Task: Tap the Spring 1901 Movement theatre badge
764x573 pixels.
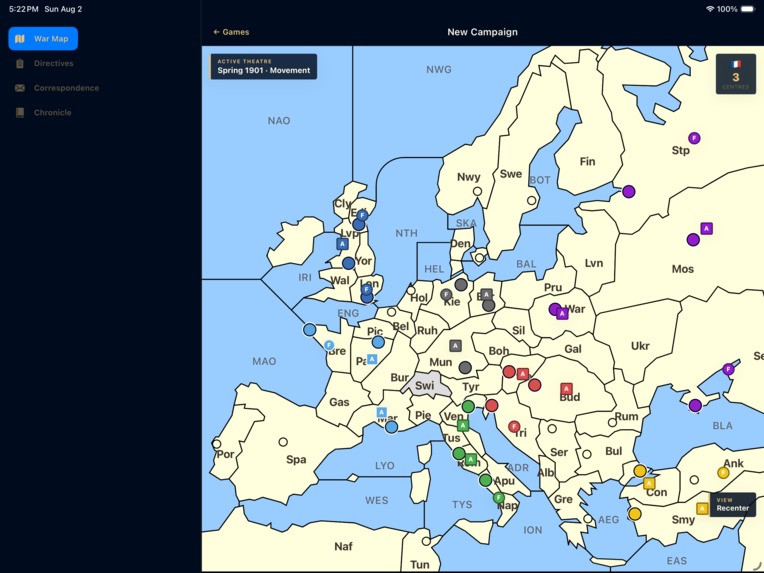Action: tap(264, 66)
